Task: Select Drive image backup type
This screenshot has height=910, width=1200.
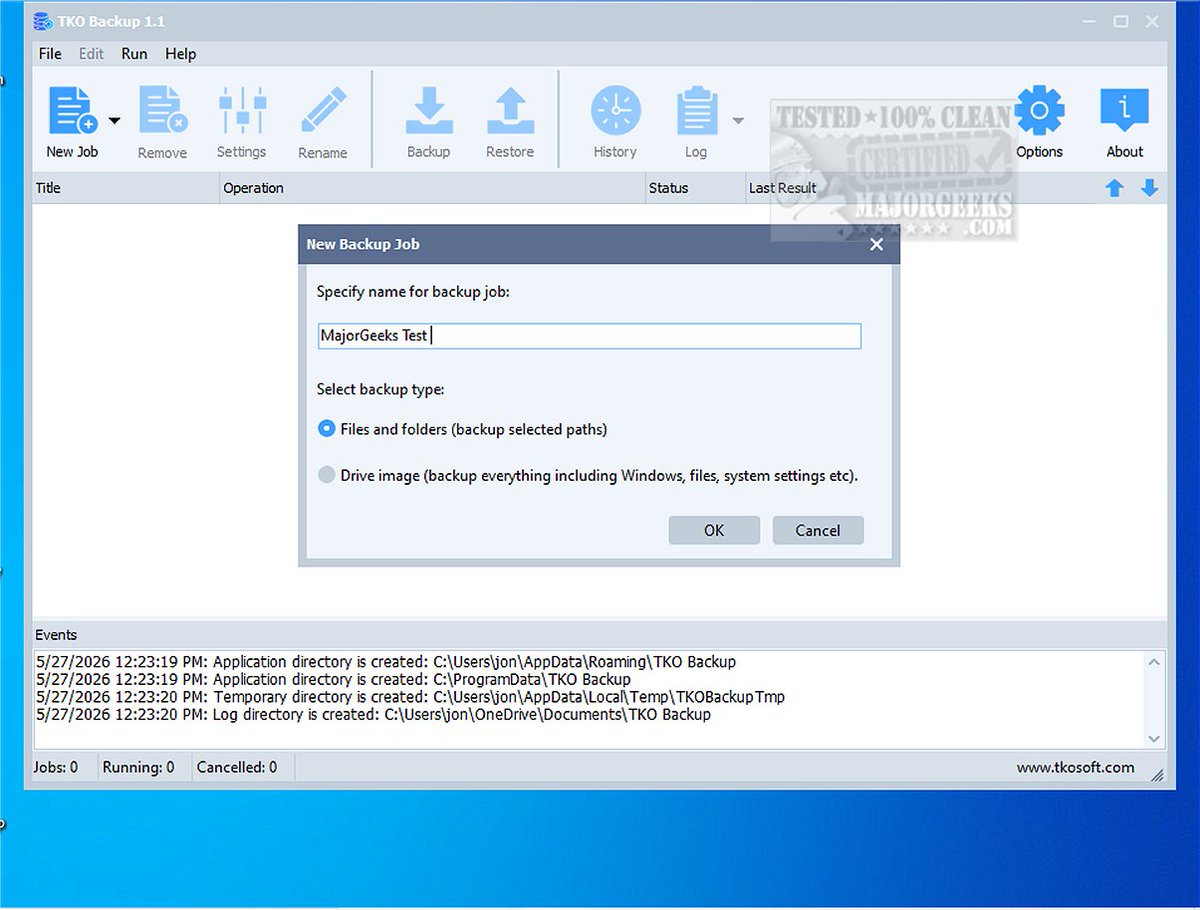Action: 326,475
